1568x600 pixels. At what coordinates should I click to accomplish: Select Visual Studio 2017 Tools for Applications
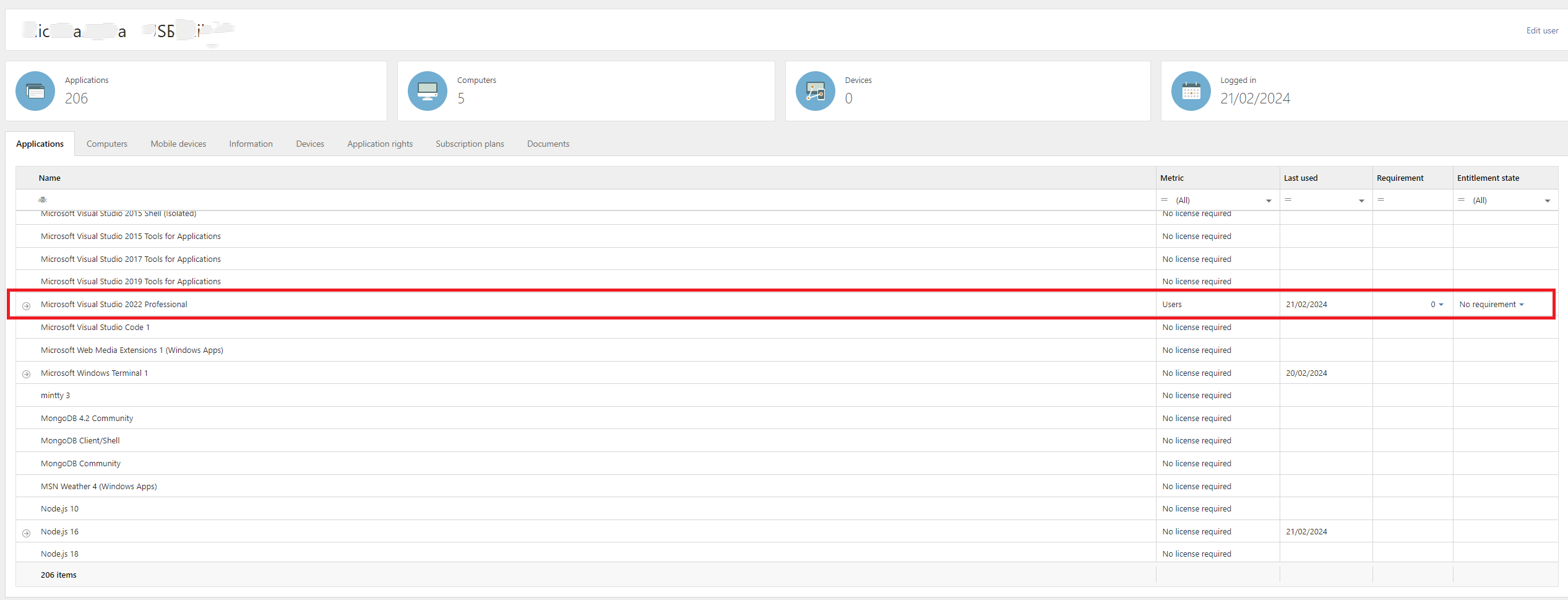click(131, 259)
